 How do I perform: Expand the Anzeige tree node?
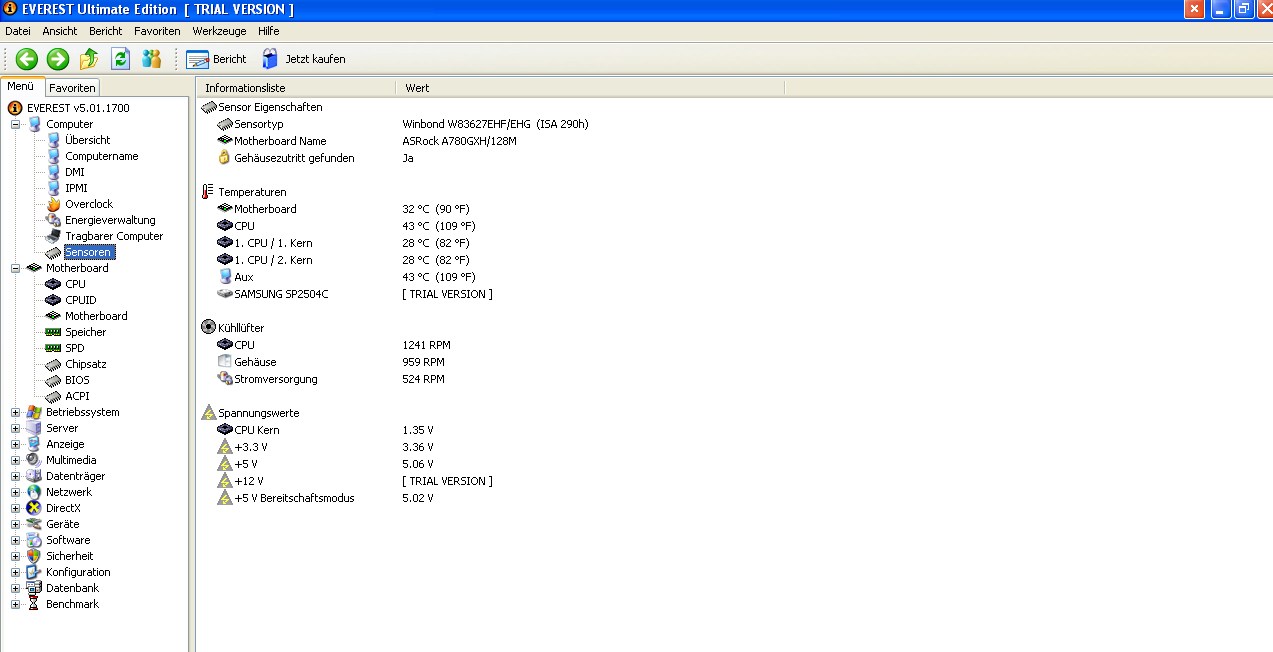pyautogui.click(x=16, y=444)
